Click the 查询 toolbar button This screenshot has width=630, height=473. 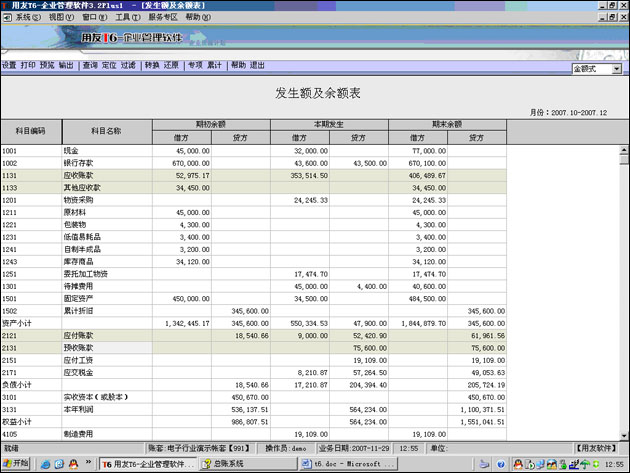[x=90, y=65]
